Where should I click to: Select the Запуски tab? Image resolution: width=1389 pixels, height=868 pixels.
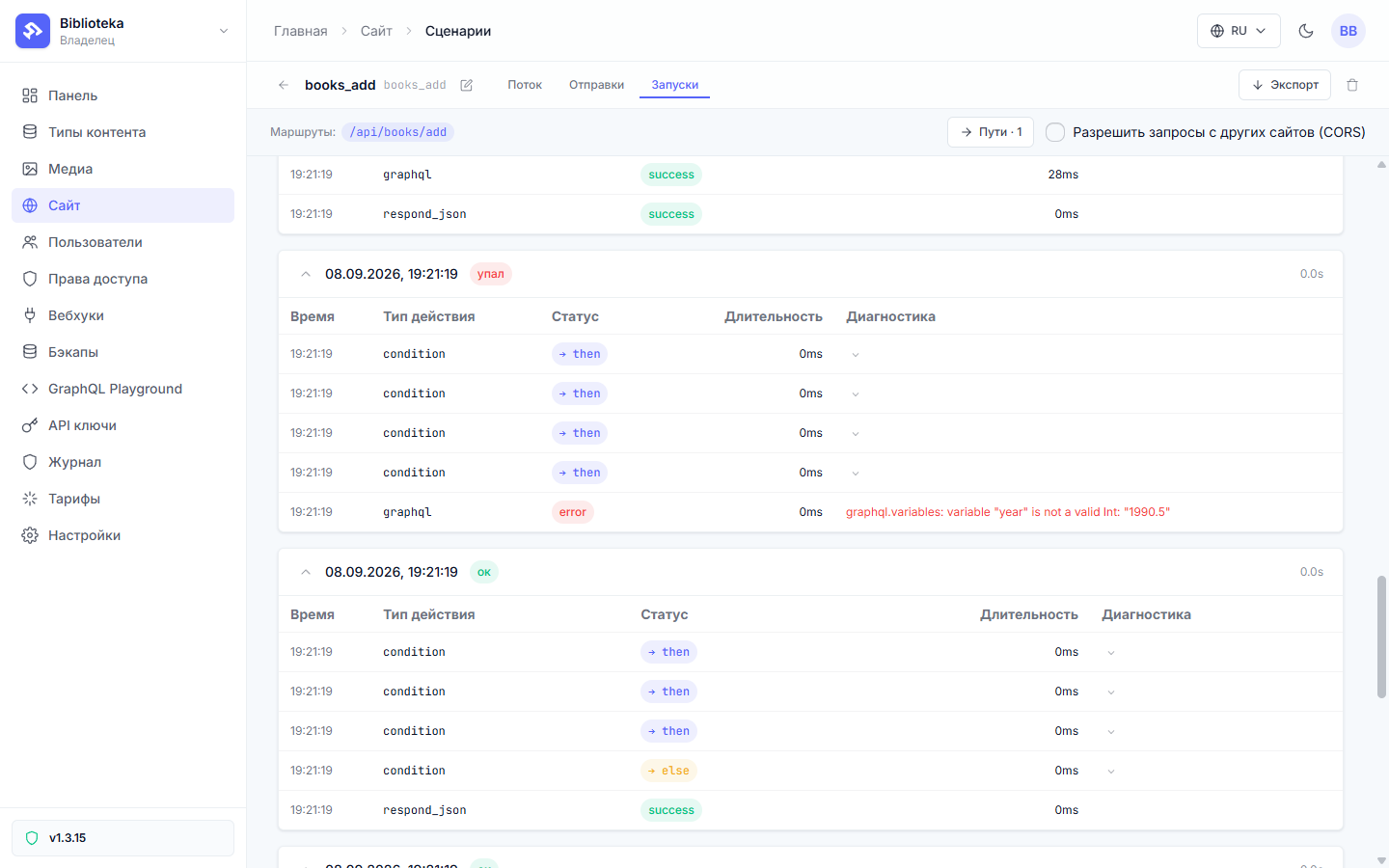[x=674, y=85]
